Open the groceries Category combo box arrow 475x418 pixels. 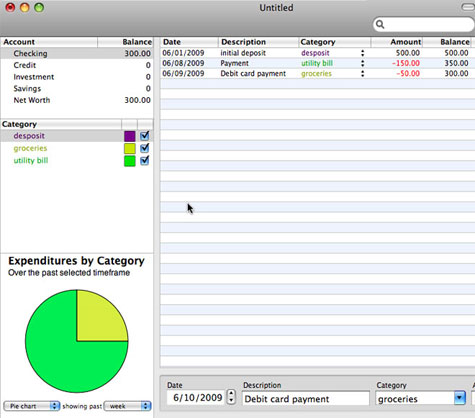click(x=459, y=398)
